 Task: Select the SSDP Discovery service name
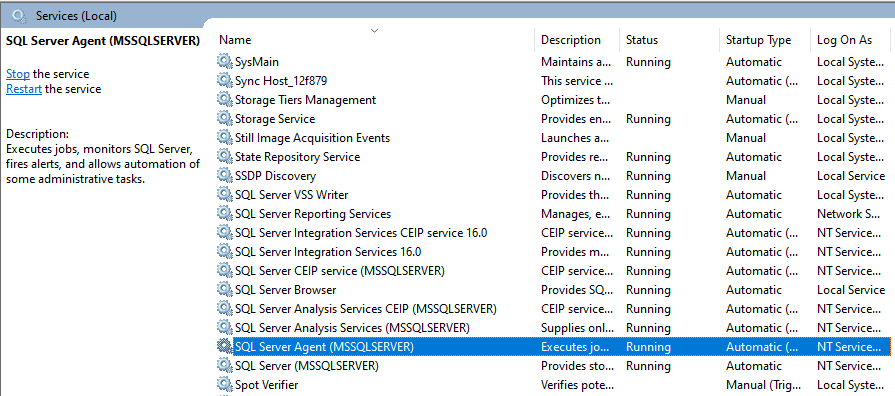click(275, 176)
